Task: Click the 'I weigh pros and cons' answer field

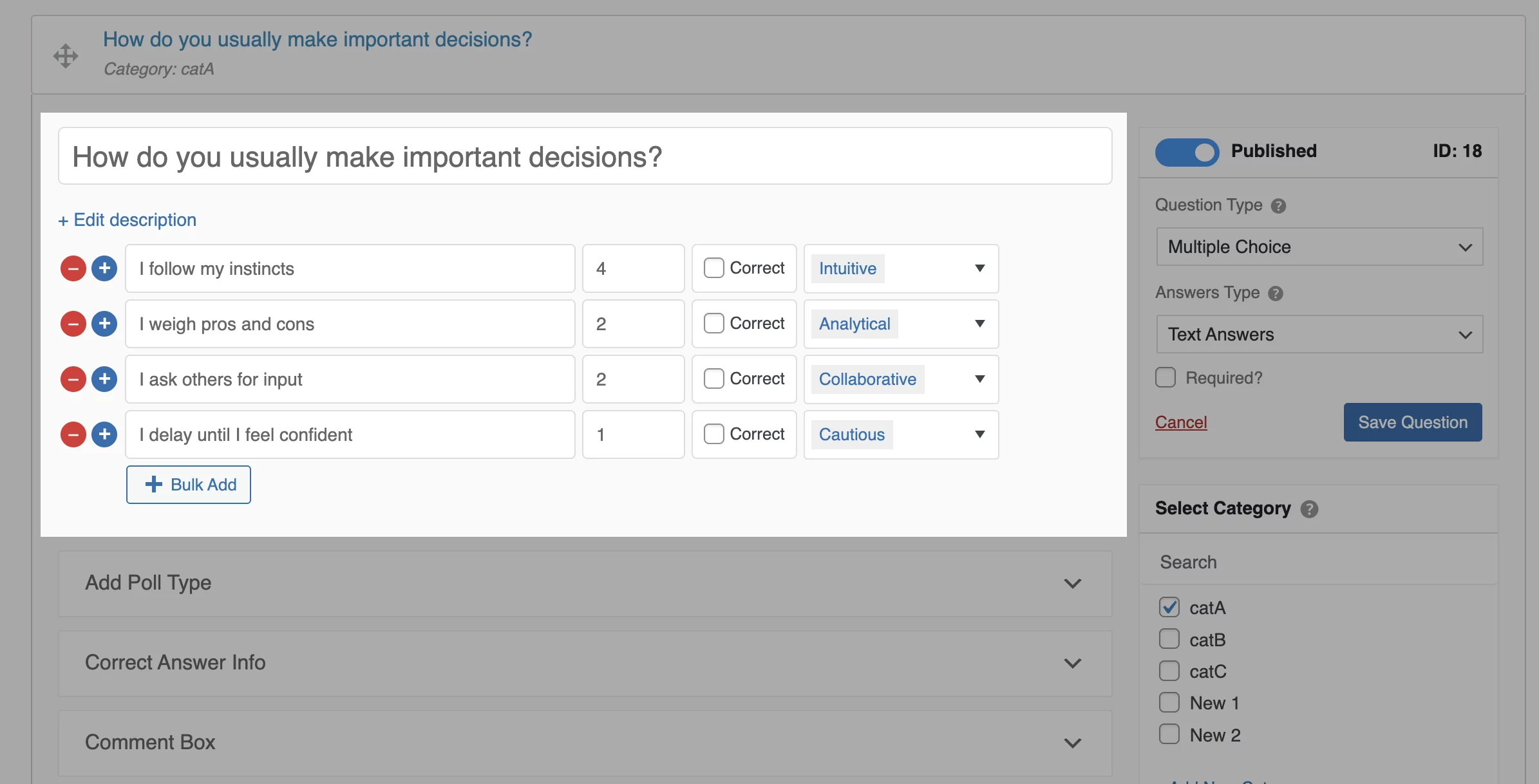Action: click(x=350, y=324)
